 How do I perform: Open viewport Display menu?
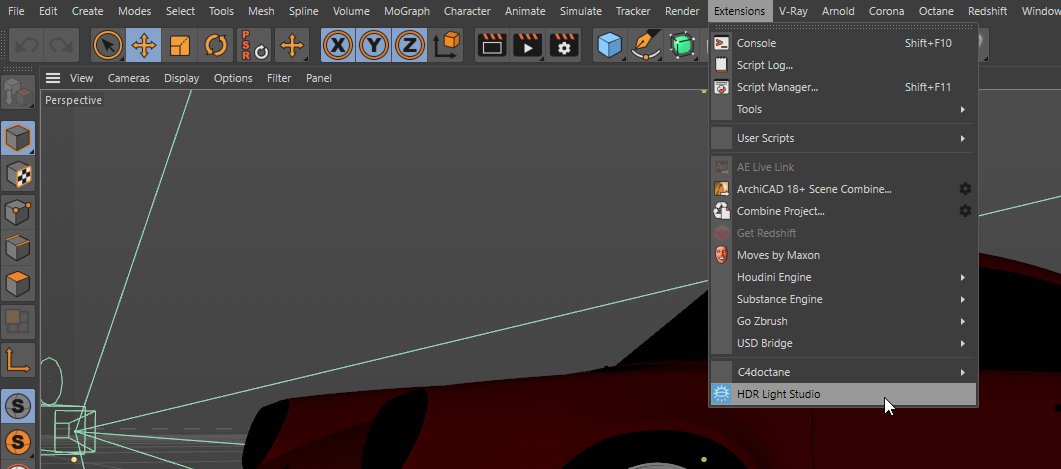click(181, 78)
